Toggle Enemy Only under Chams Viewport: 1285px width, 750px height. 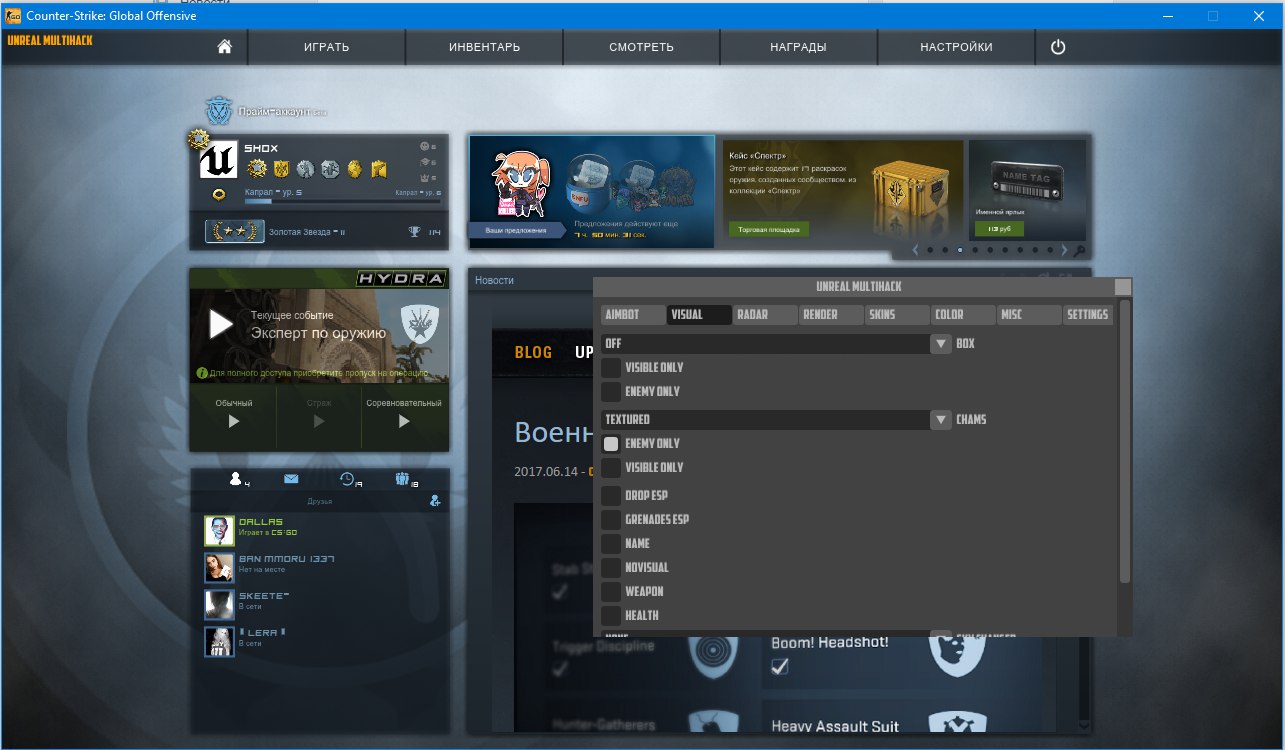(x=611, y=444)
